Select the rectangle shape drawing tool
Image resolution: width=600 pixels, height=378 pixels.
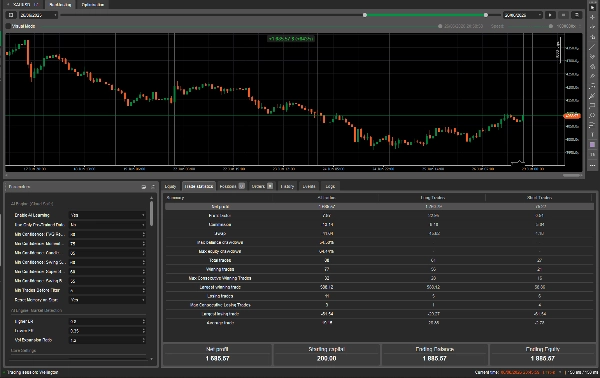[x=592, y=106]
